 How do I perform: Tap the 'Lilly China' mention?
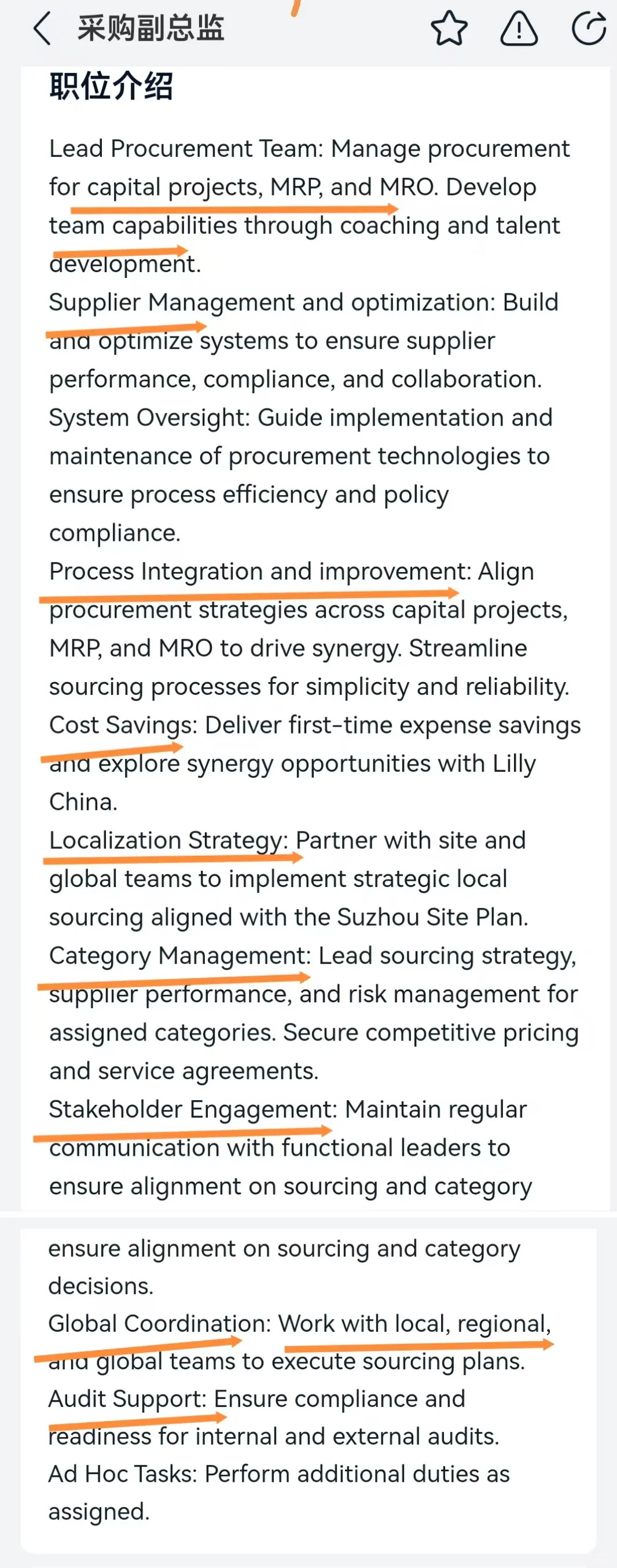(292, 782)
